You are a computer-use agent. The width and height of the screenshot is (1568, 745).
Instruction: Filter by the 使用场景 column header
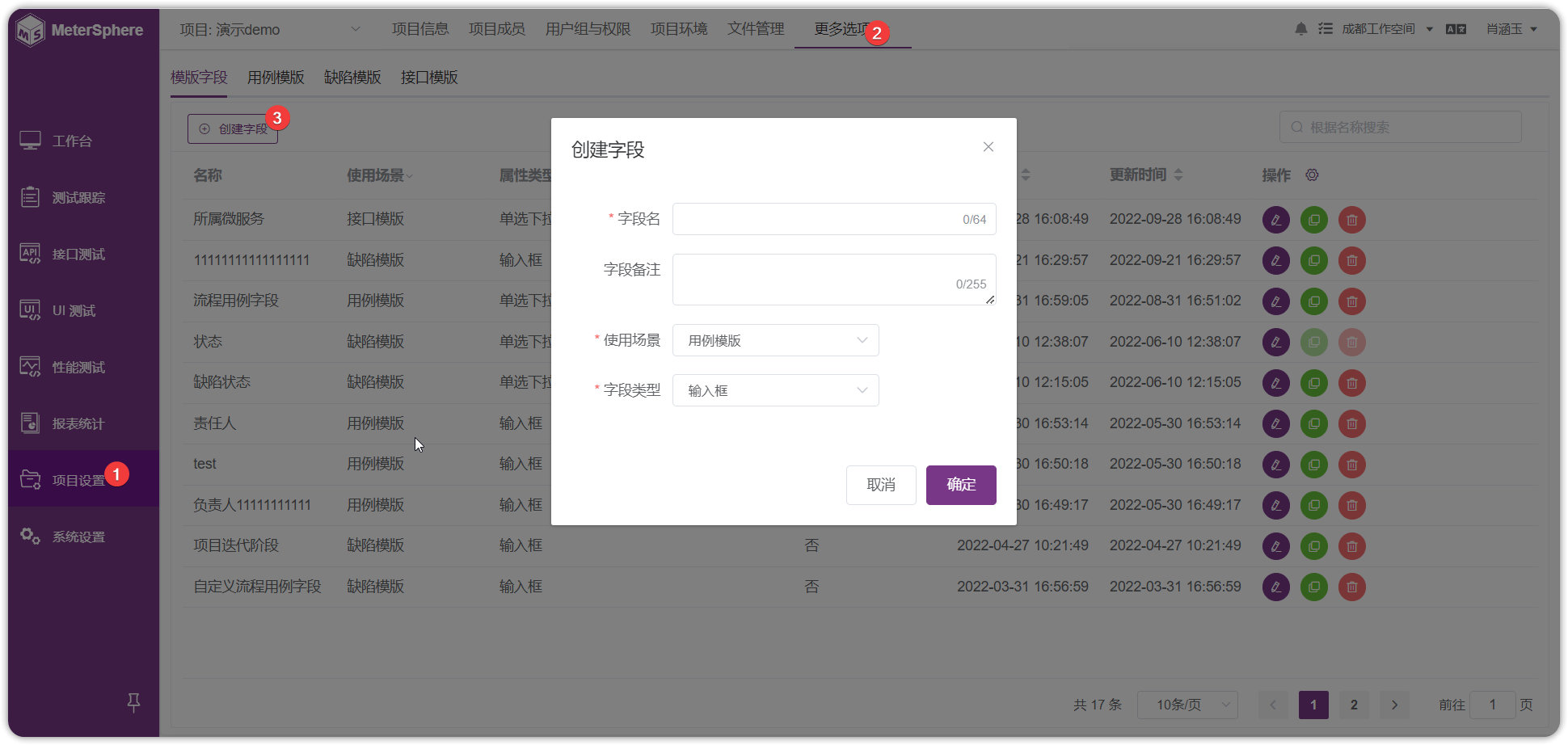[380, 175]
